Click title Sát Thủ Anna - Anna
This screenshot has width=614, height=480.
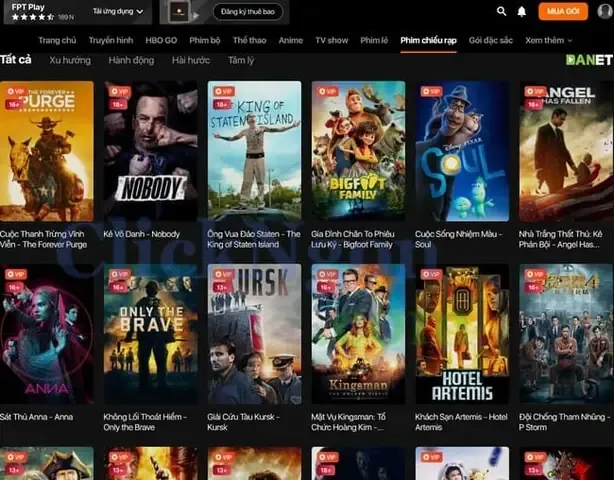coord(36,417)
